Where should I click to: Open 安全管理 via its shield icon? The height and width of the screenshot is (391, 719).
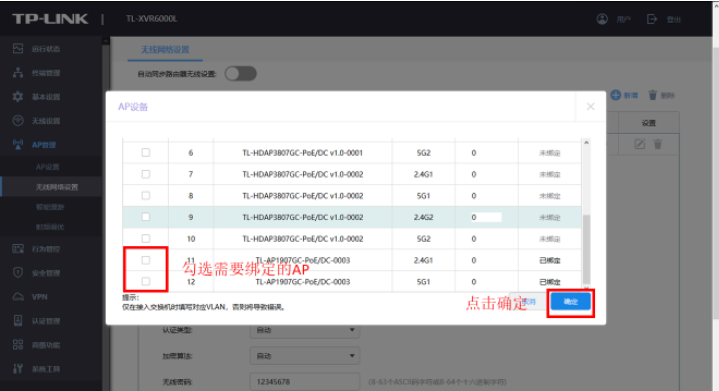coord(18,273)
